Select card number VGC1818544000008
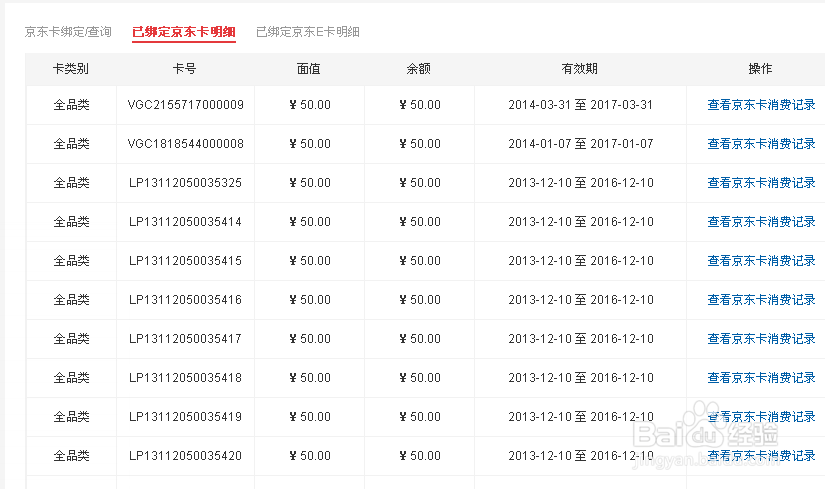The height and width of the screenshot is (489, 825). pyautogui.click(x=185, y=144)
